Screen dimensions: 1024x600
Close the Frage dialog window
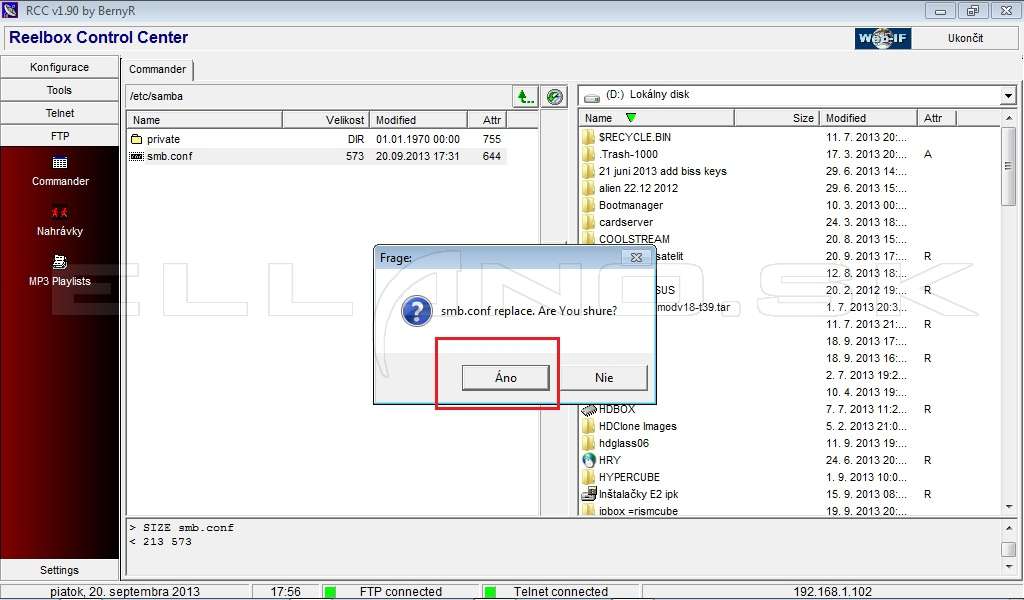[636, 257]
